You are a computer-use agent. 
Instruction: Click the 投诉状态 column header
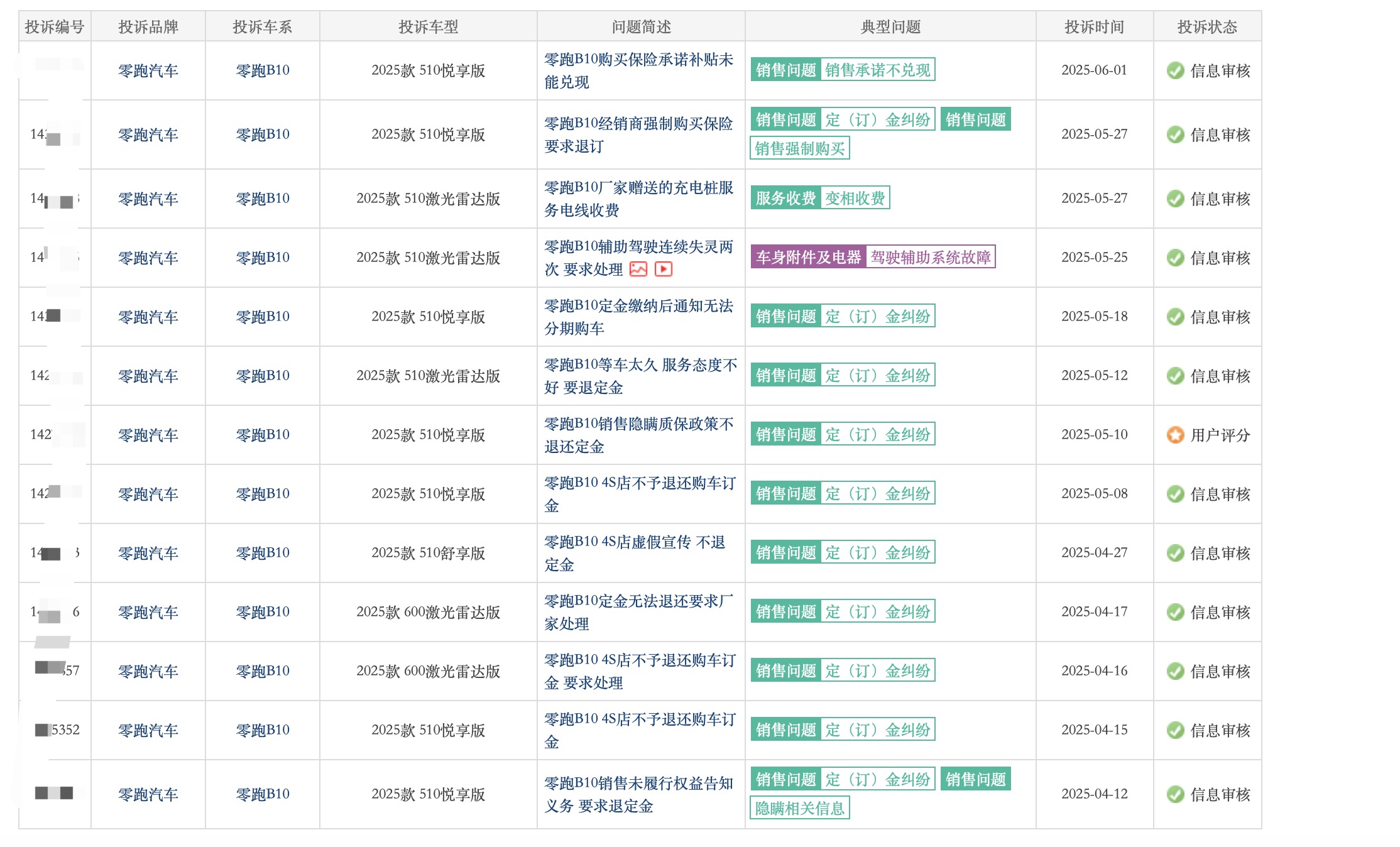point(1207,26)
